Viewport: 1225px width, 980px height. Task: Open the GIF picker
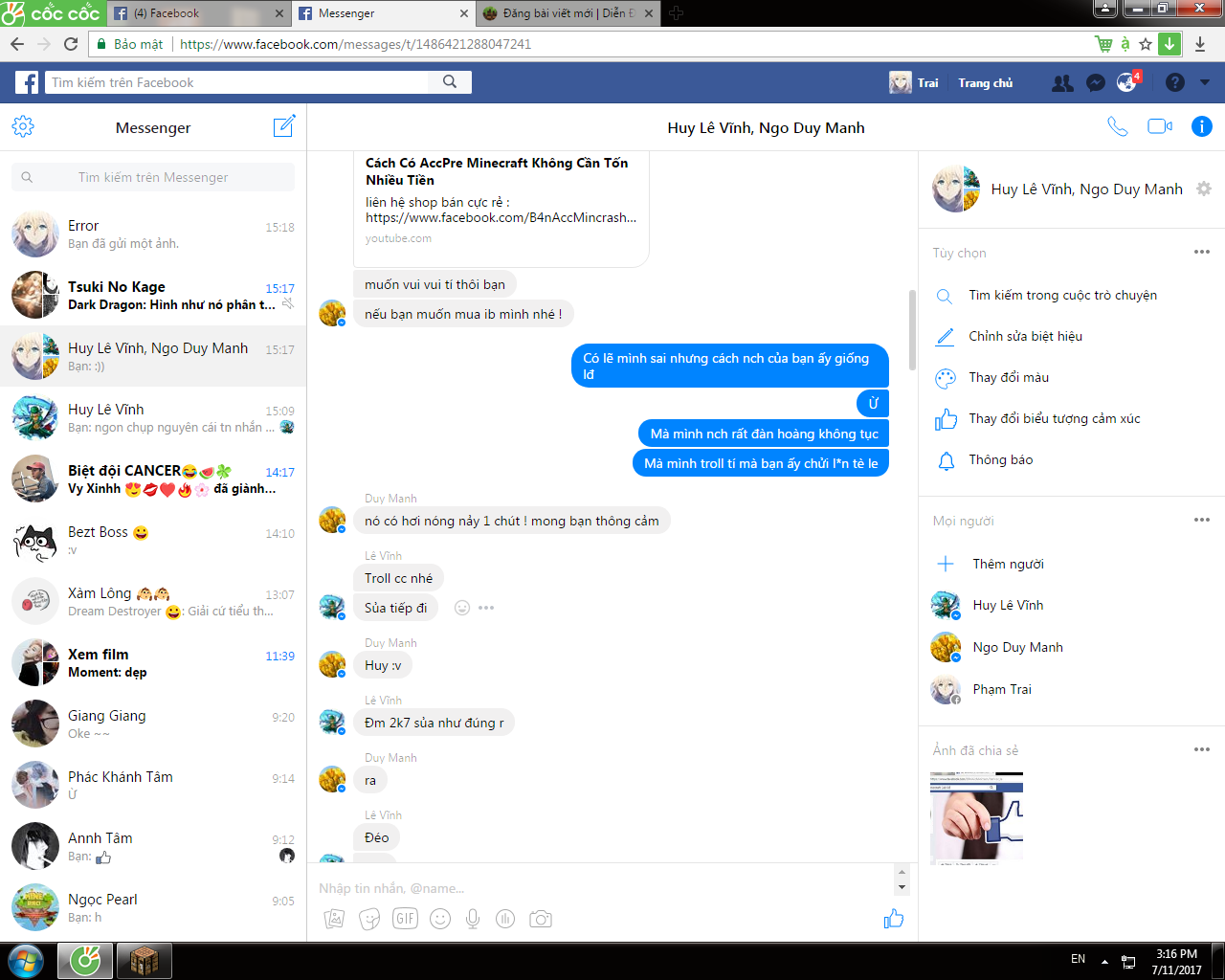point(406,919)
